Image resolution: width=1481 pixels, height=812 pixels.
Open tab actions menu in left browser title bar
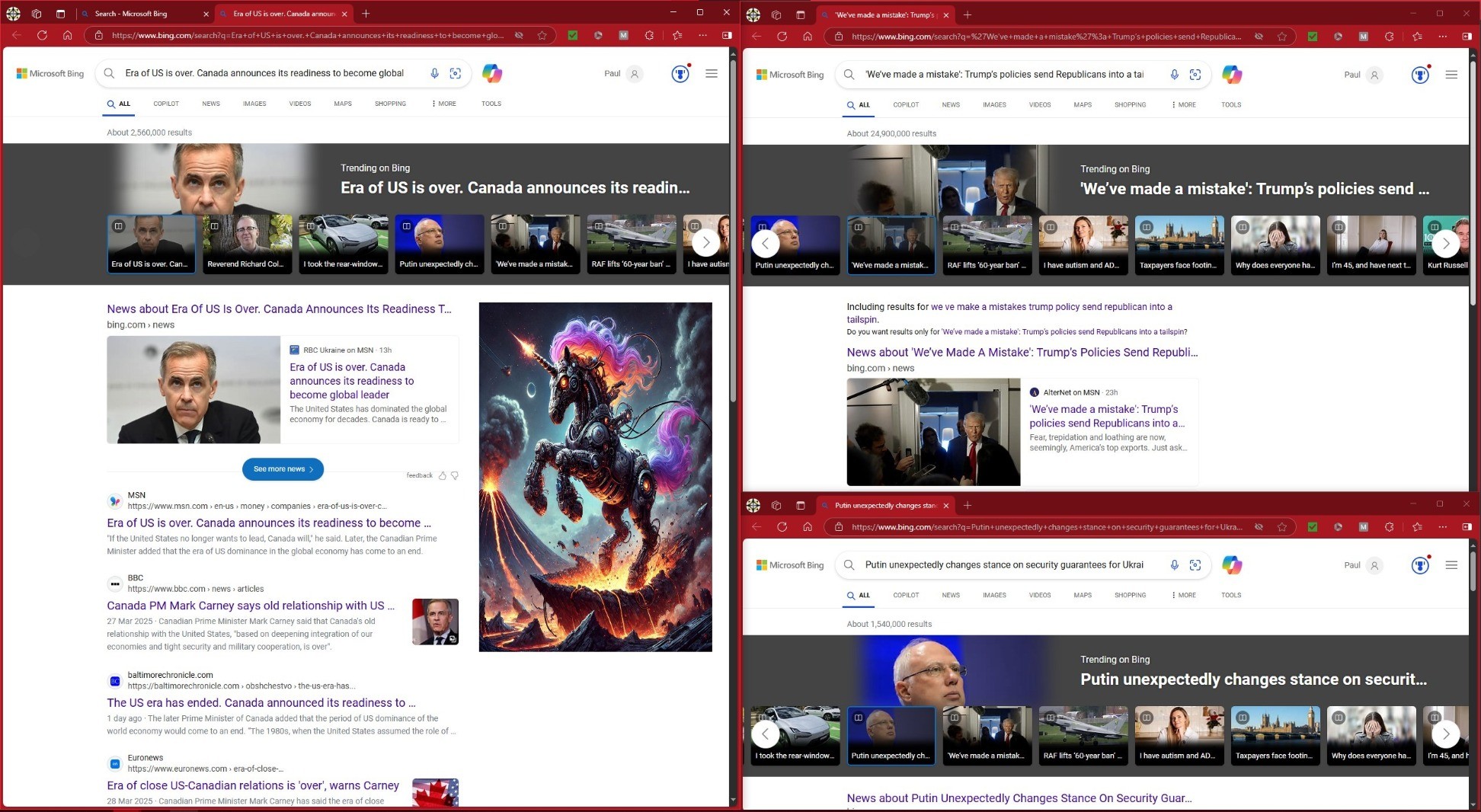[60, 14]
